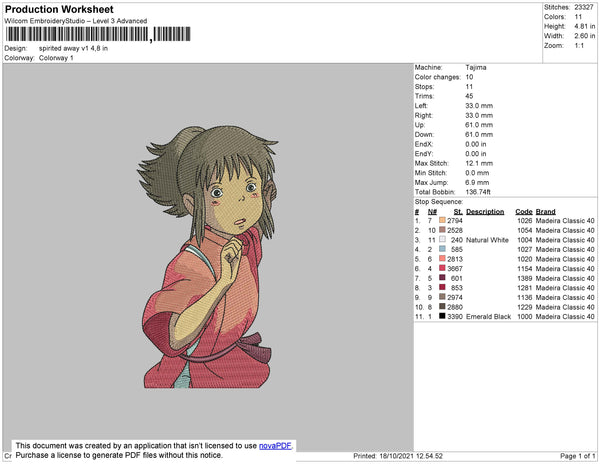The width and height of the screenshot is (600, 464).
Task: Click the Stitches count 23327
Action: pyautogui.click(x=584, y=7)
